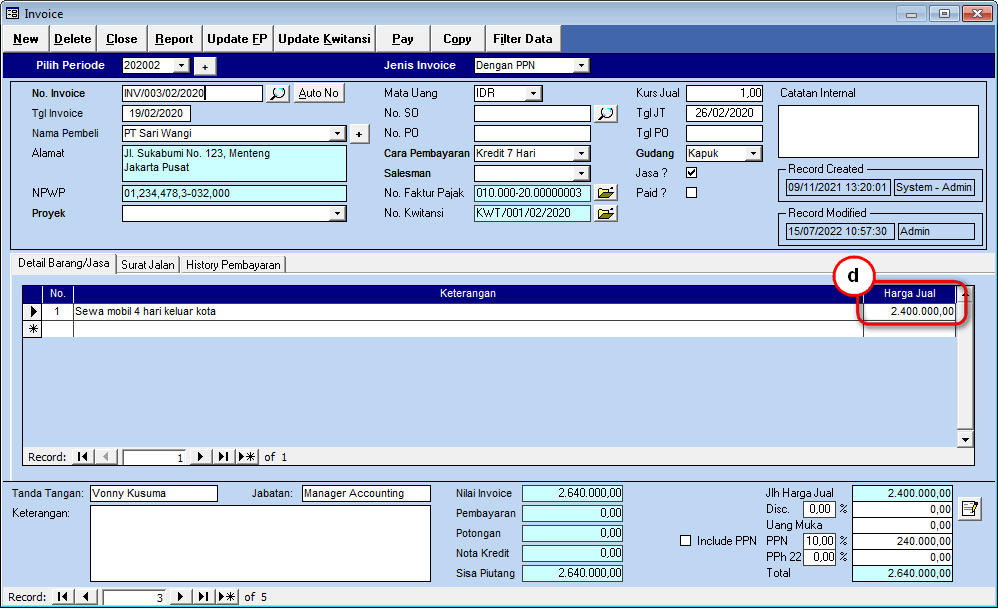Open Pilih Periode dropdown

point(182,66)
